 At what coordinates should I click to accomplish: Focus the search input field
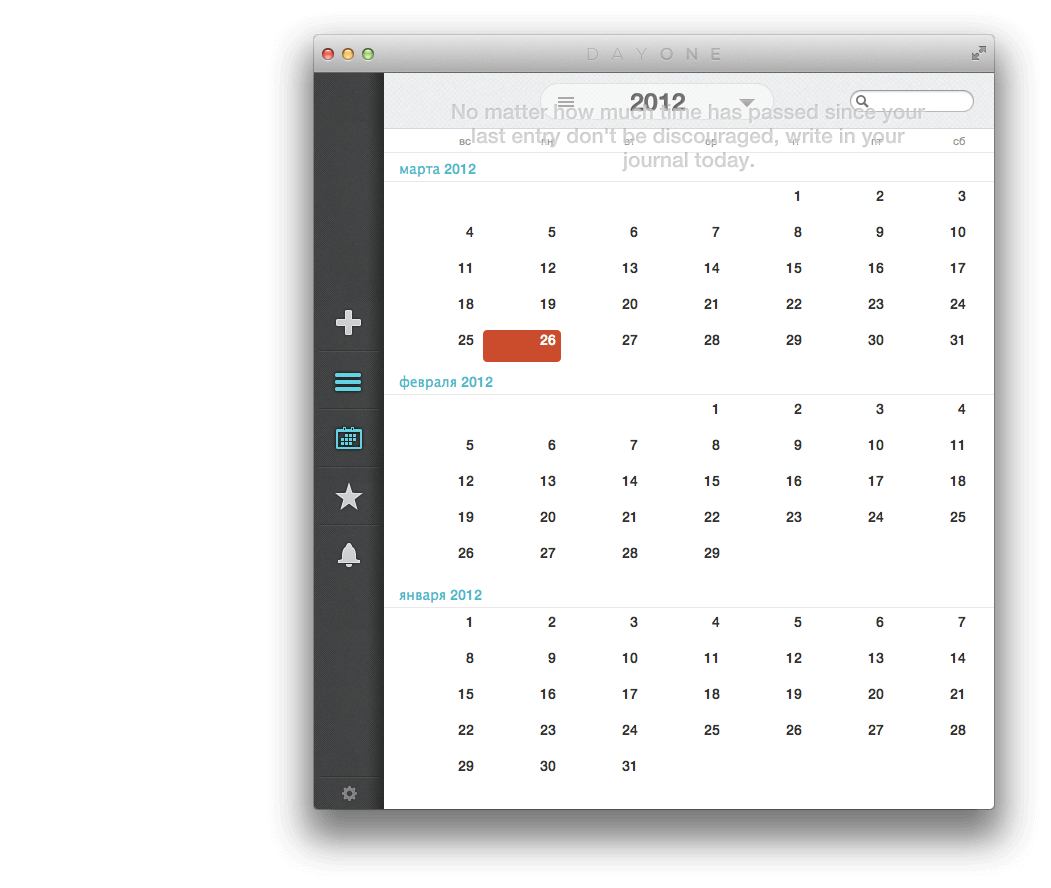point(912,101)
